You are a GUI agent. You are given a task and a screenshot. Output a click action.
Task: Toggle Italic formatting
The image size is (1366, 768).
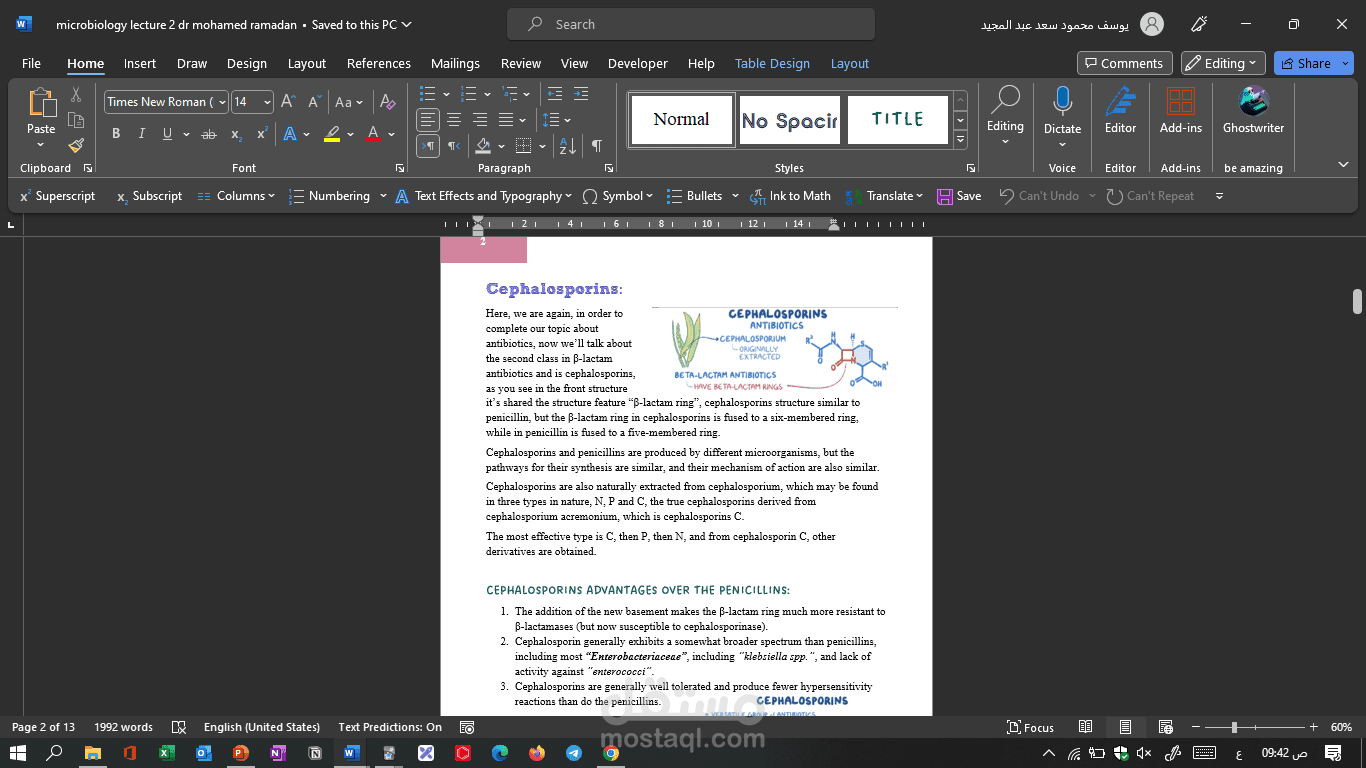[x=142, y=134]
